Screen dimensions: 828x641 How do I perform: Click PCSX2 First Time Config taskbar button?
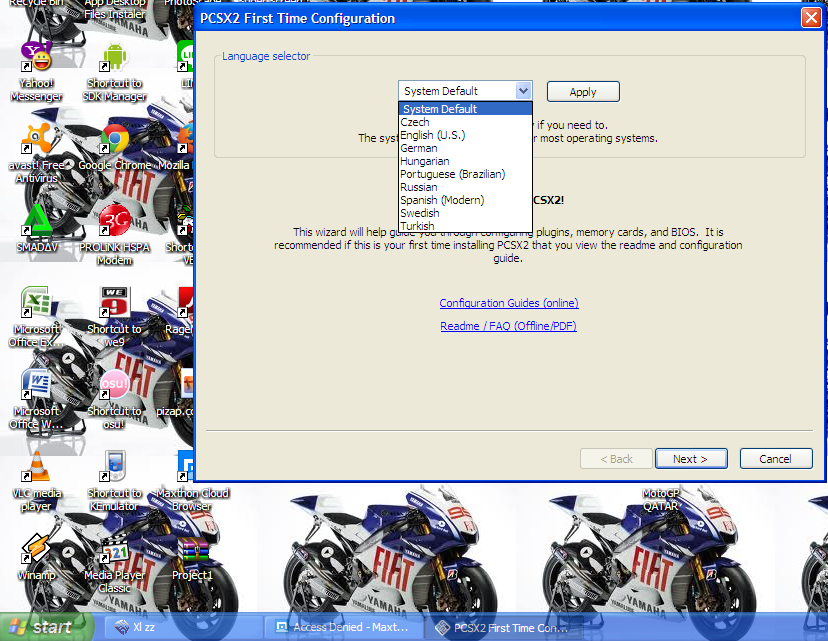pos(503,627)
